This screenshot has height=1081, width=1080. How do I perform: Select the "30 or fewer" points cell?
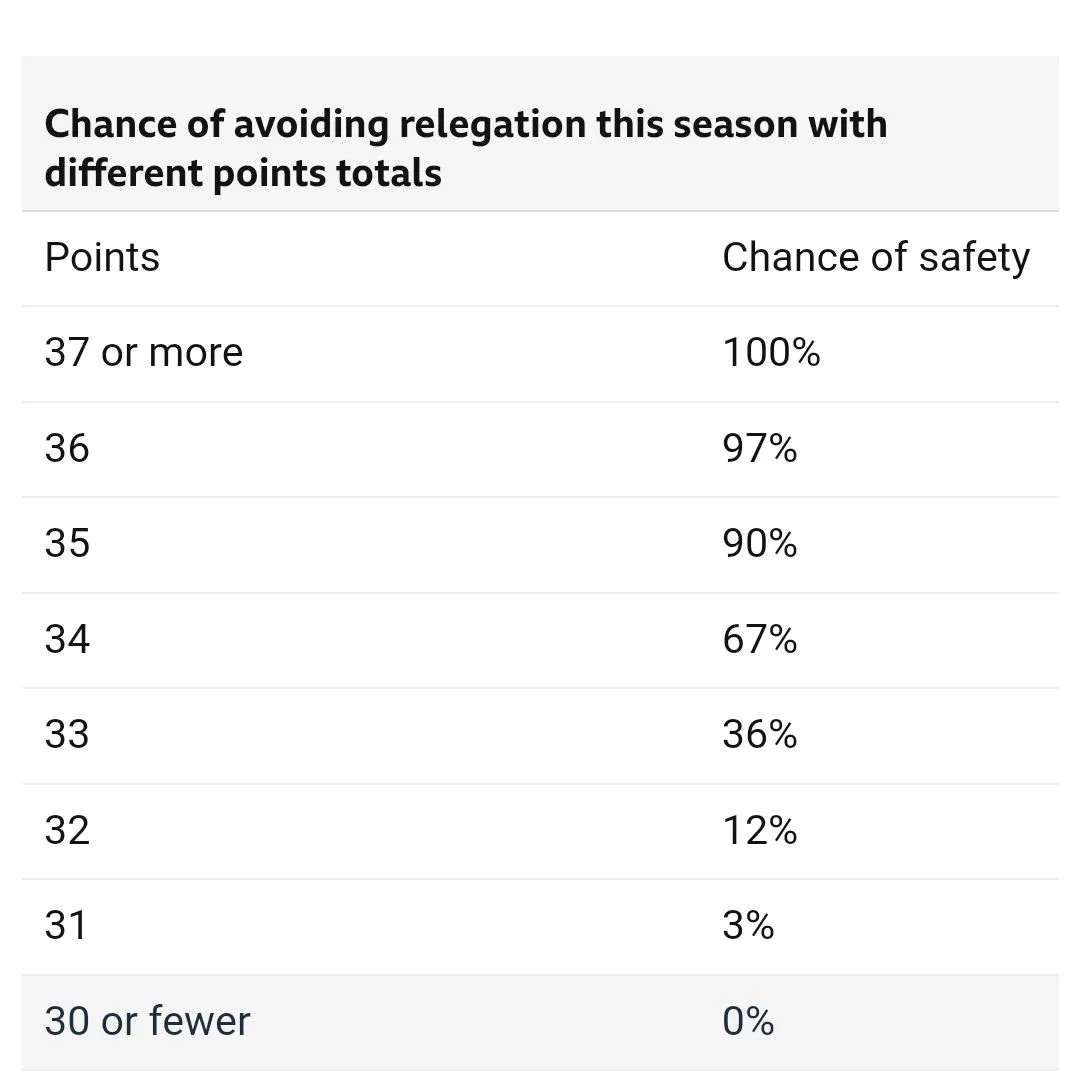click(x=147, y=1021)
